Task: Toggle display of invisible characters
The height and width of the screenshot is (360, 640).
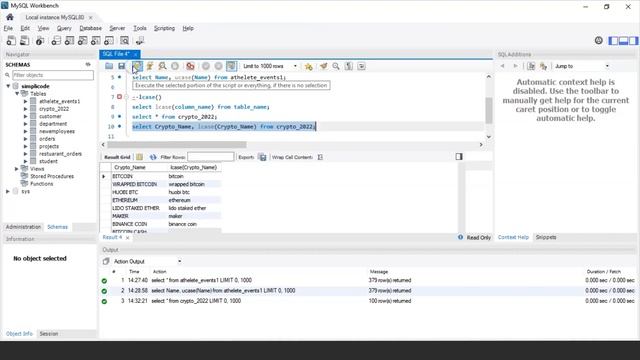Action: (349, 66)
